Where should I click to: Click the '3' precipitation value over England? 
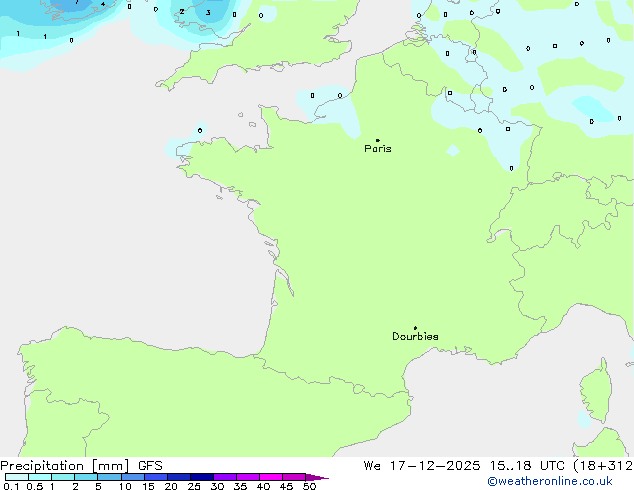[208, 13]
